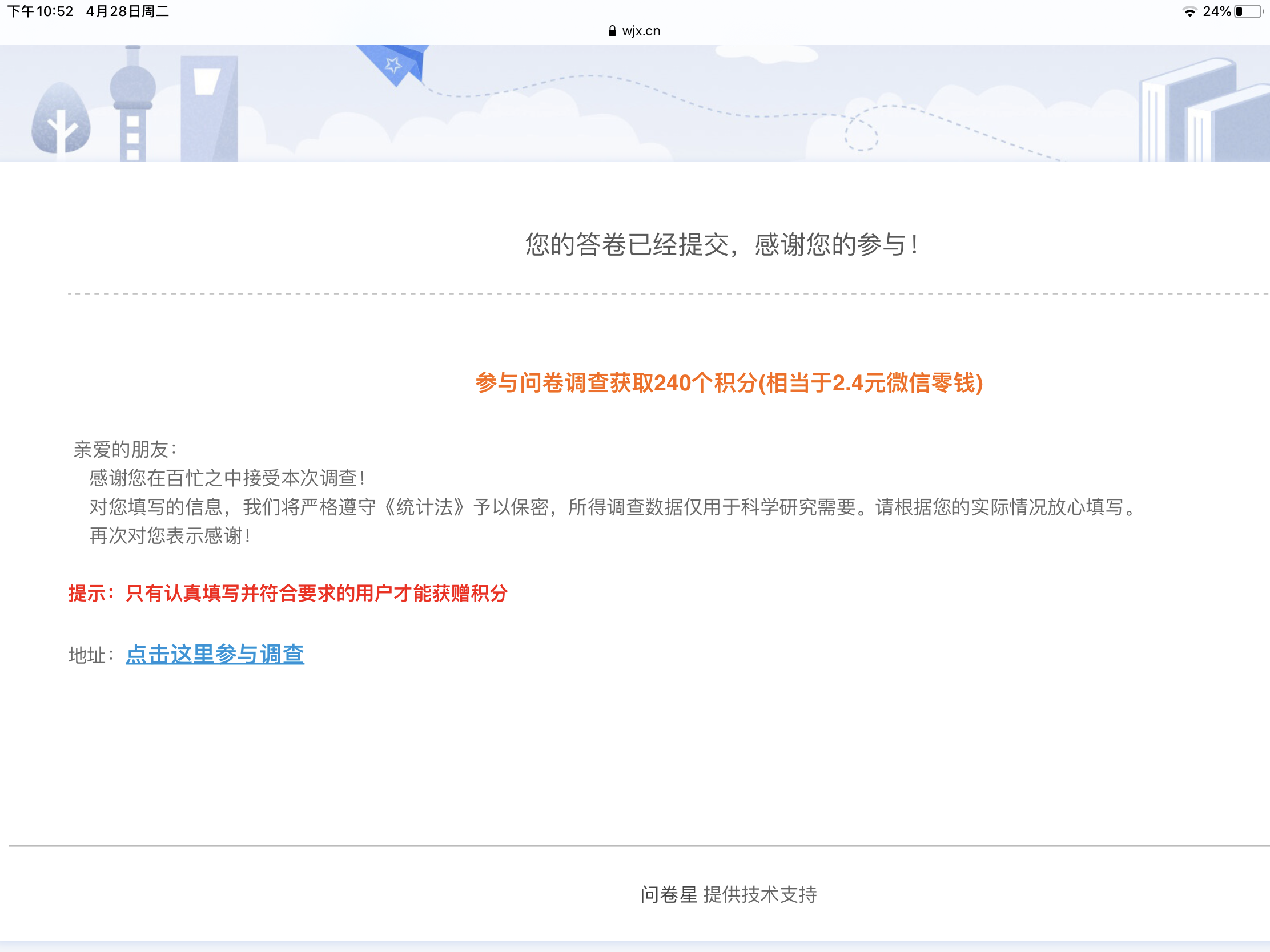Viewport: 1270px width, 952px height.
Task: Click the 亲爱的朋友 greeting line
Action: pos(125,449)
